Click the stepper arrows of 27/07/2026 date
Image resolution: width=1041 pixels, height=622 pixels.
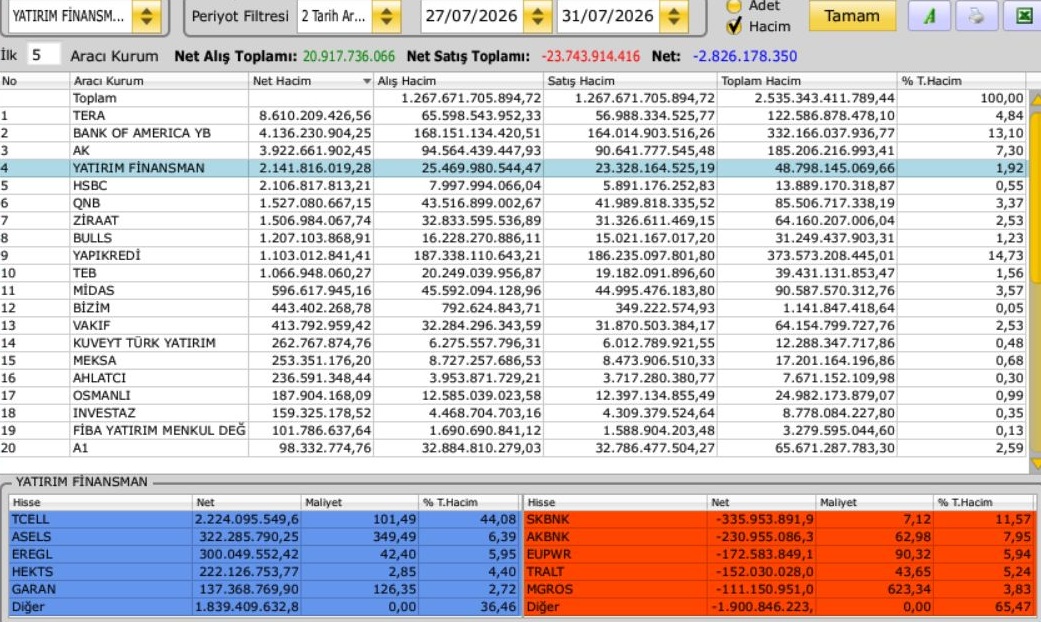538,16
